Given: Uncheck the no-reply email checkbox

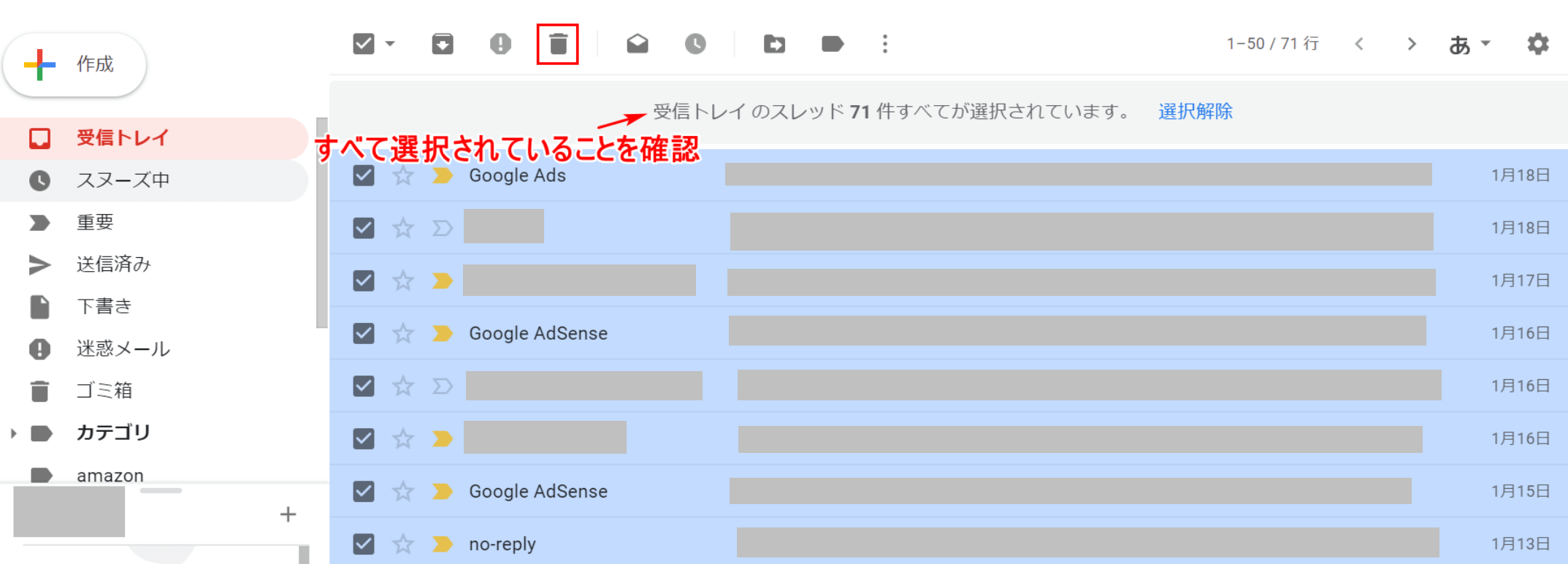Looking at the screenshot, I should click(x=364, y=544).
